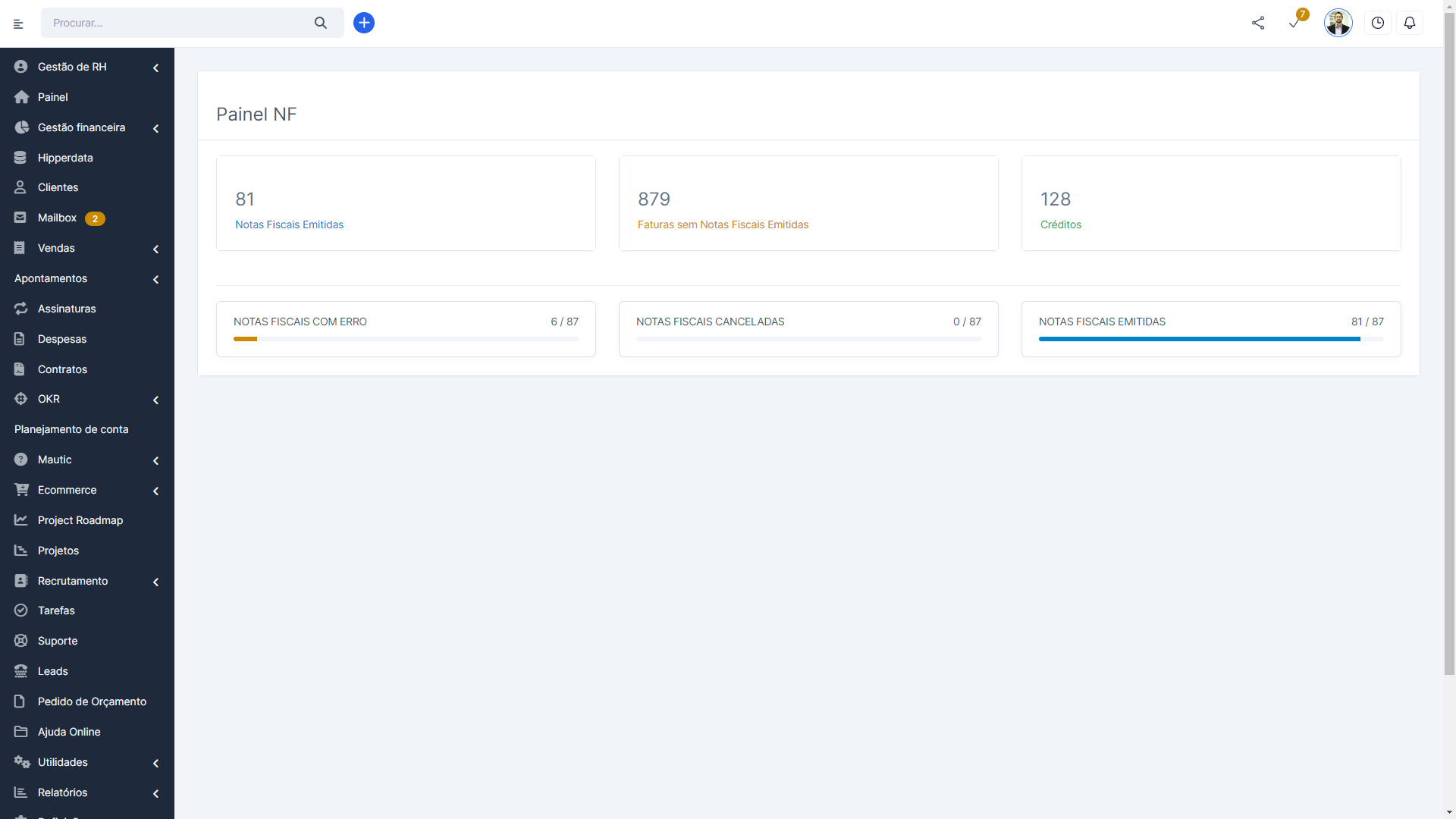Click the blue plus quick-create button
Image resolution: width=1456 pixels, height=819 pixels.
click(x=364, y=23)
